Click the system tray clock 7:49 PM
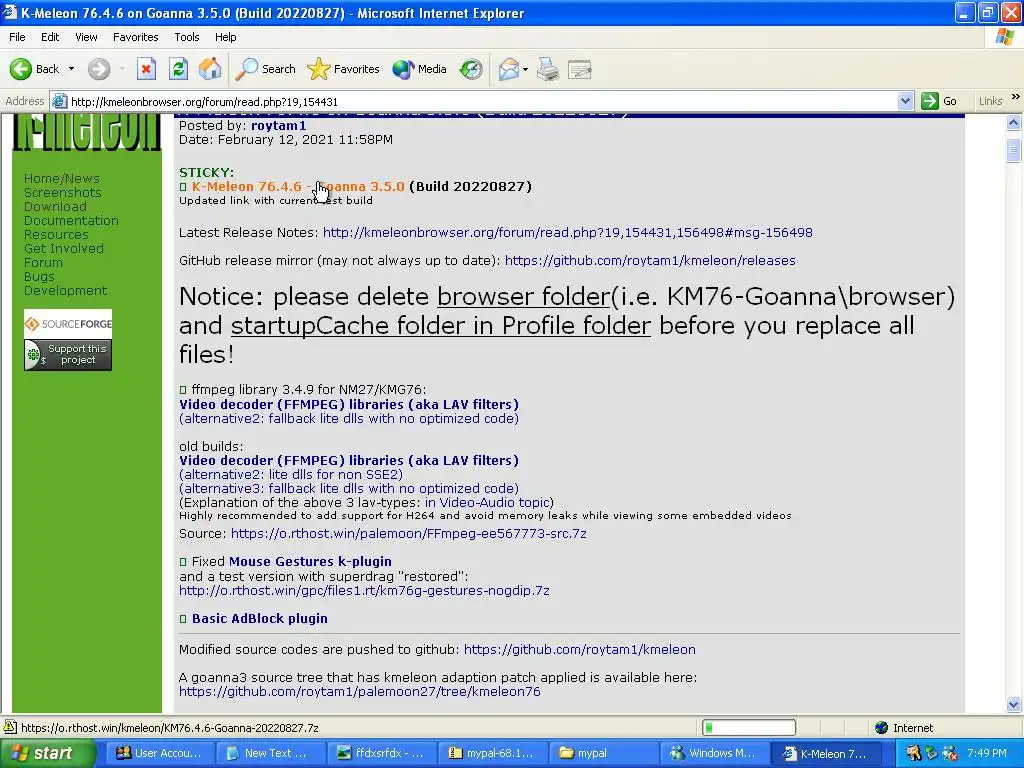 [x=987, y=753]
